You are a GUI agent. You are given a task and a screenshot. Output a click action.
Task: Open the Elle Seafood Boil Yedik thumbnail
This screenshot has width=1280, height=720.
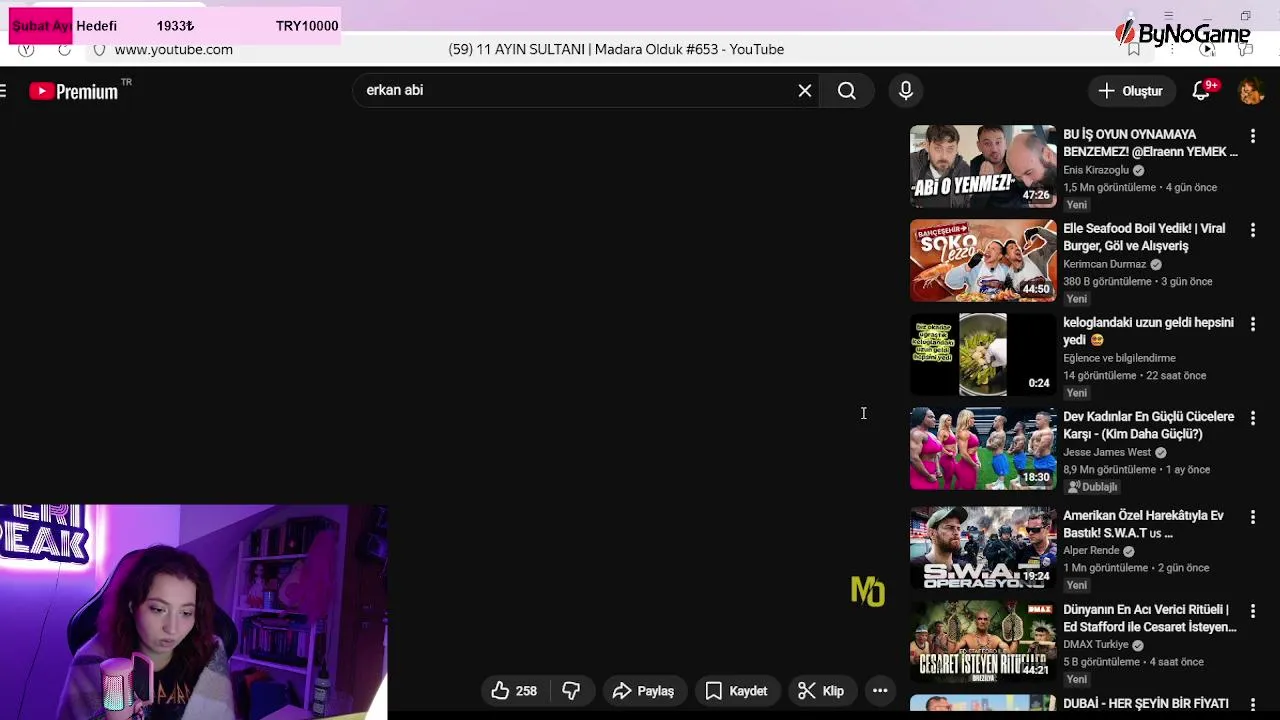click(983, 260)
